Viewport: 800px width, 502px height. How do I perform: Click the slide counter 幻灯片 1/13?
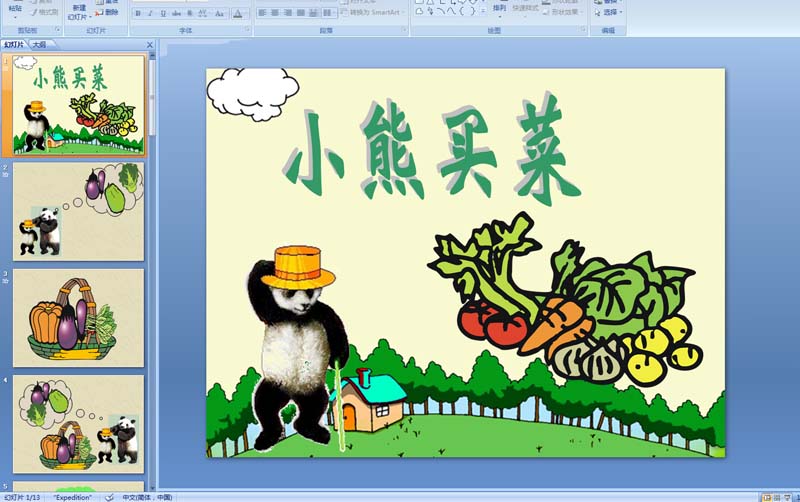(x=22, y=497)
